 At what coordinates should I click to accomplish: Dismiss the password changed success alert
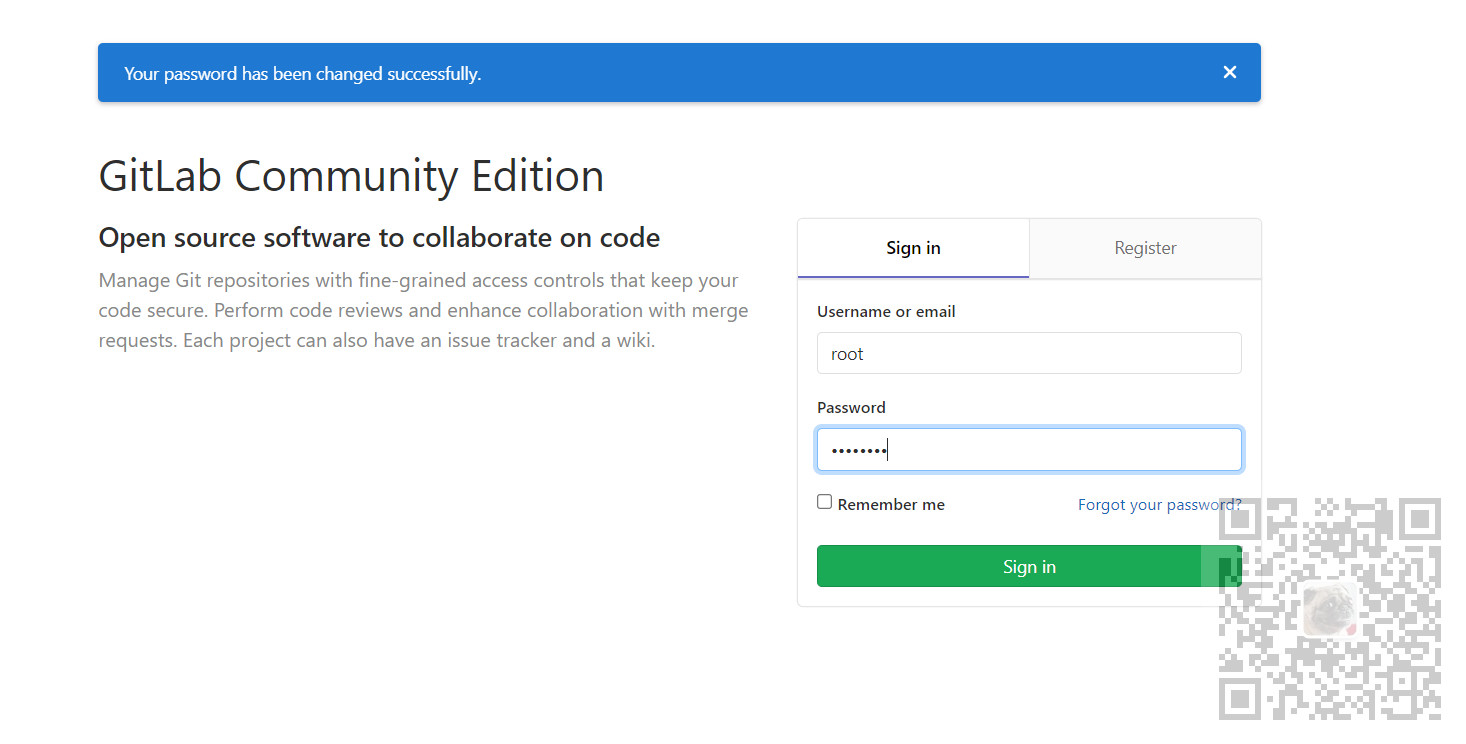[x=1230, y=72]
